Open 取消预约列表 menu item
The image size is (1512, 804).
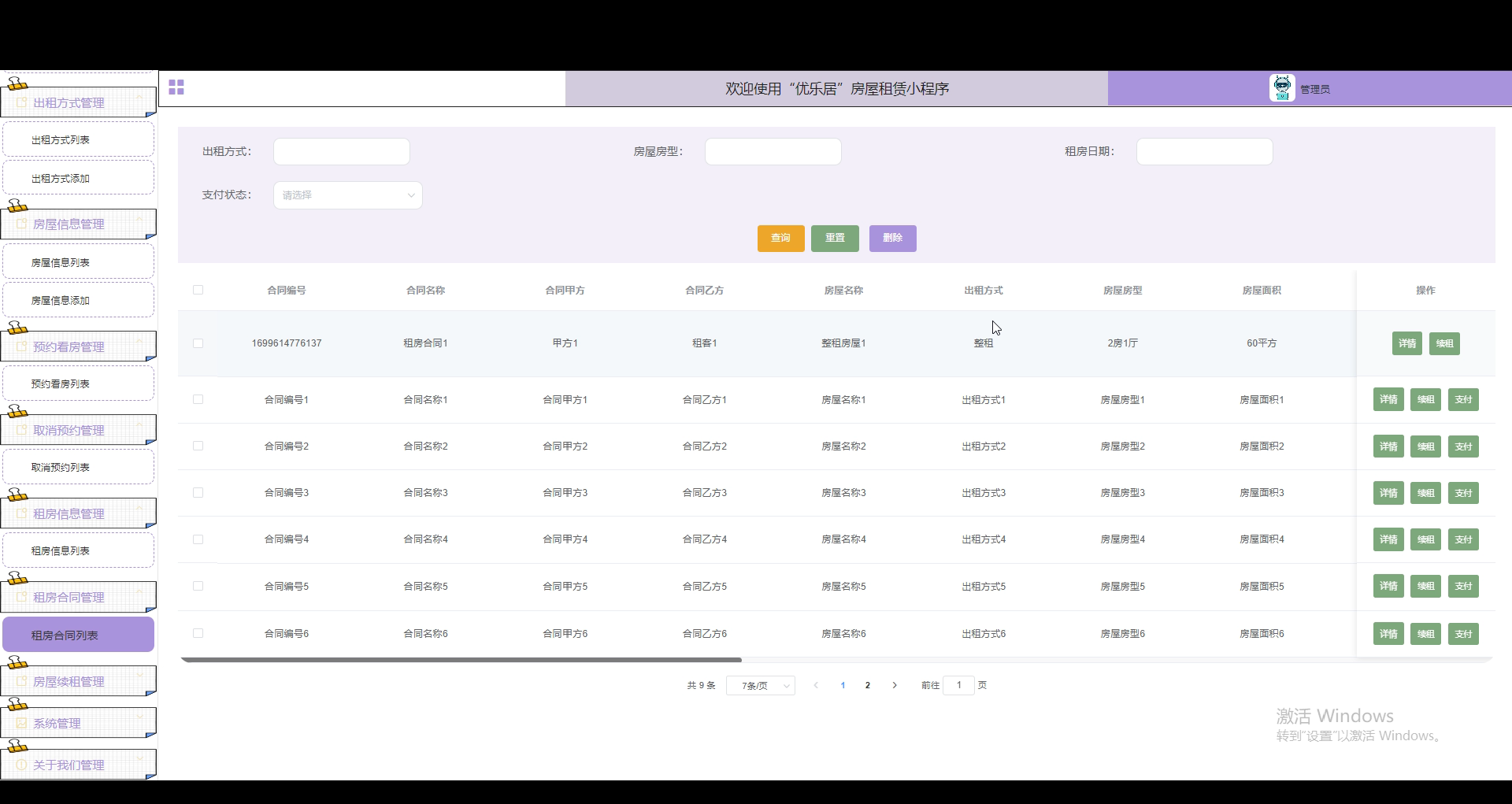pos(79,467)
